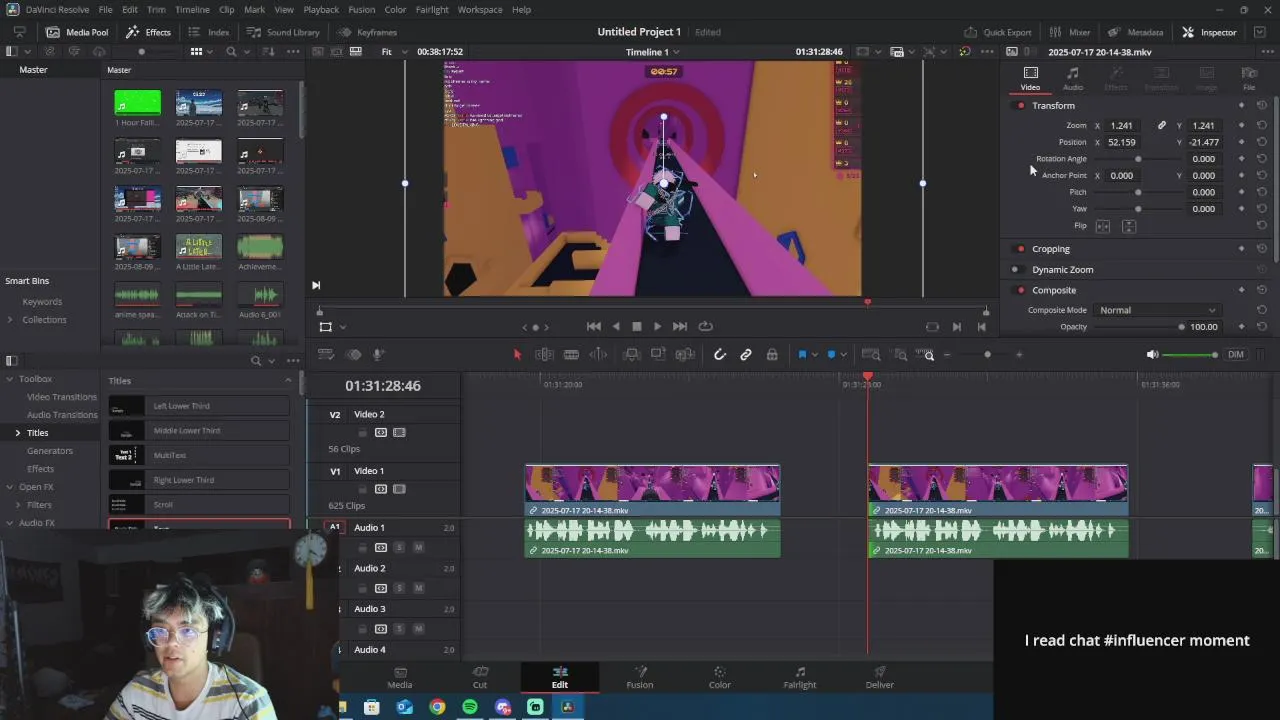Select the arrow Selection Mode tool
1280x720 pixels.
coord(517,355)
